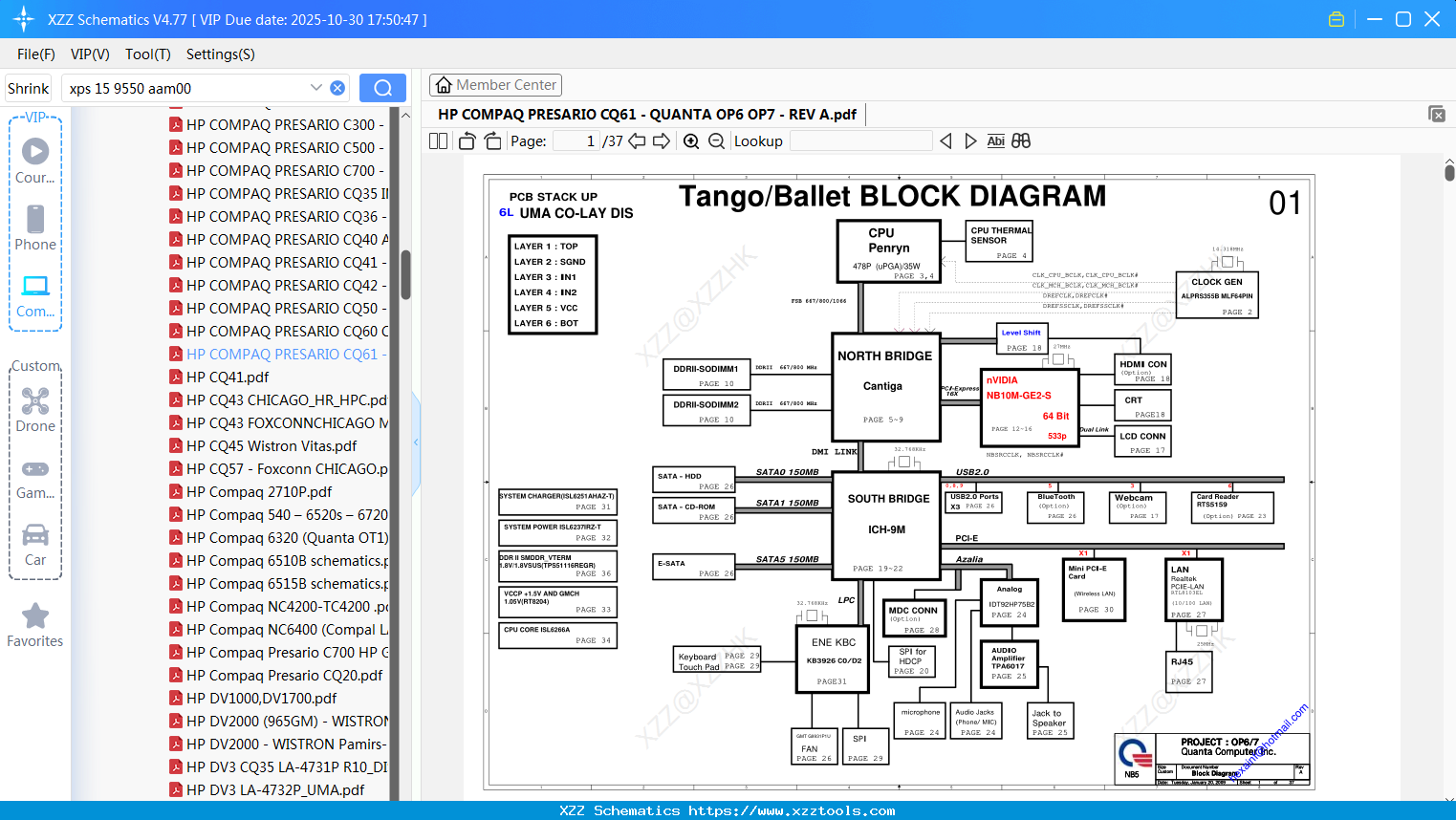1456x820 pixels.
Task: Click the binoculars search icon
Action: pyautogui.click(x=1021, y=140)
